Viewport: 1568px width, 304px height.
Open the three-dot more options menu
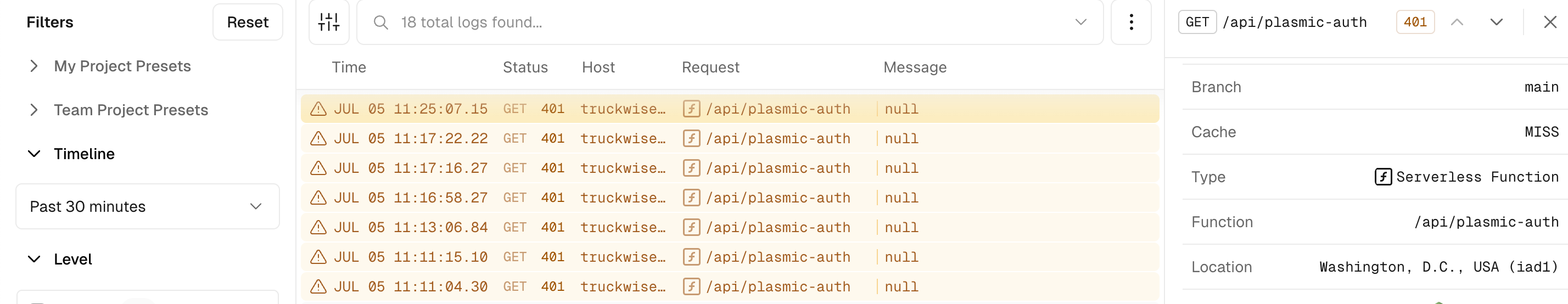(x=1130, y=22)
